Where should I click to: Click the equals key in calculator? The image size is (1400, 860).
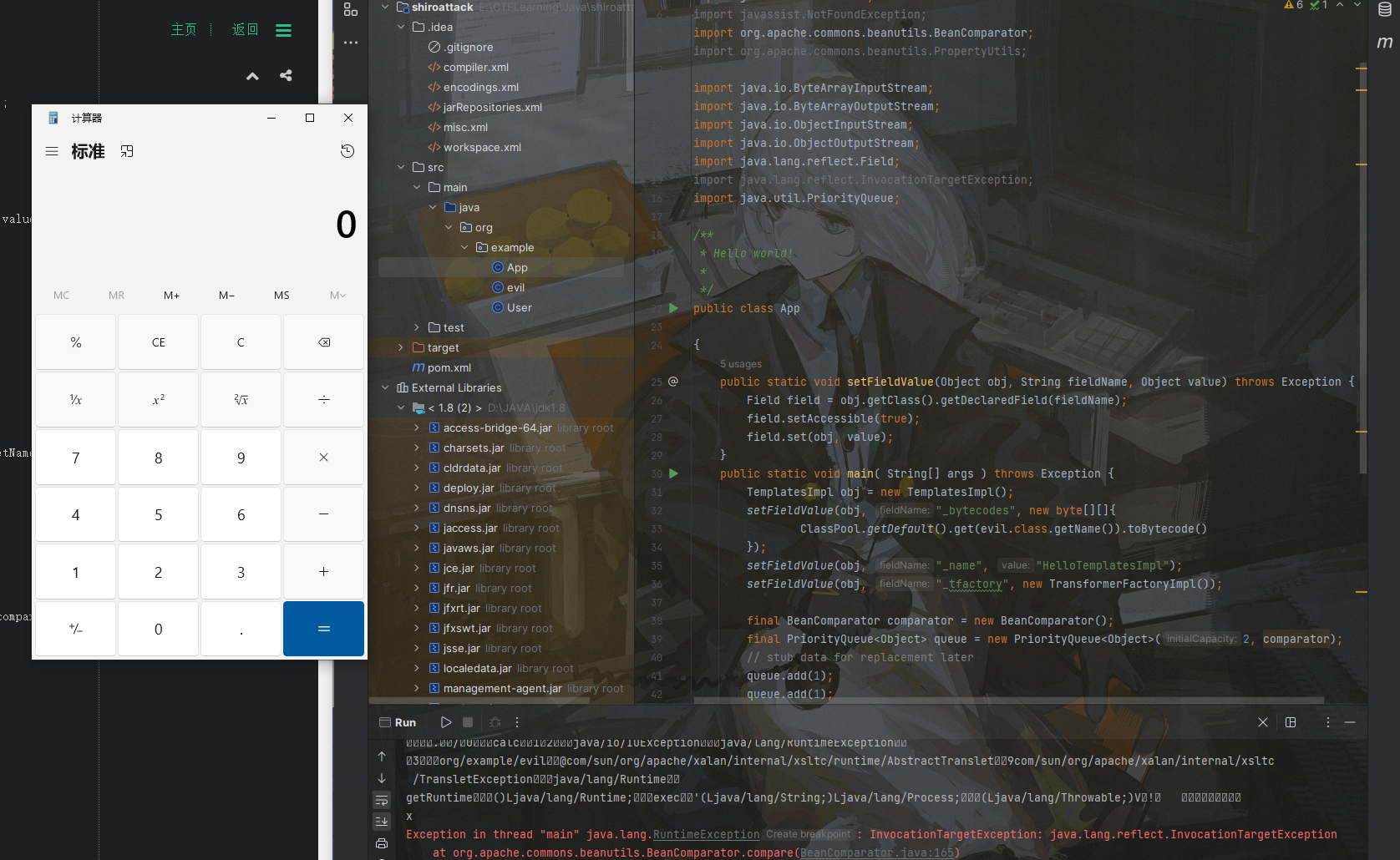324,629
